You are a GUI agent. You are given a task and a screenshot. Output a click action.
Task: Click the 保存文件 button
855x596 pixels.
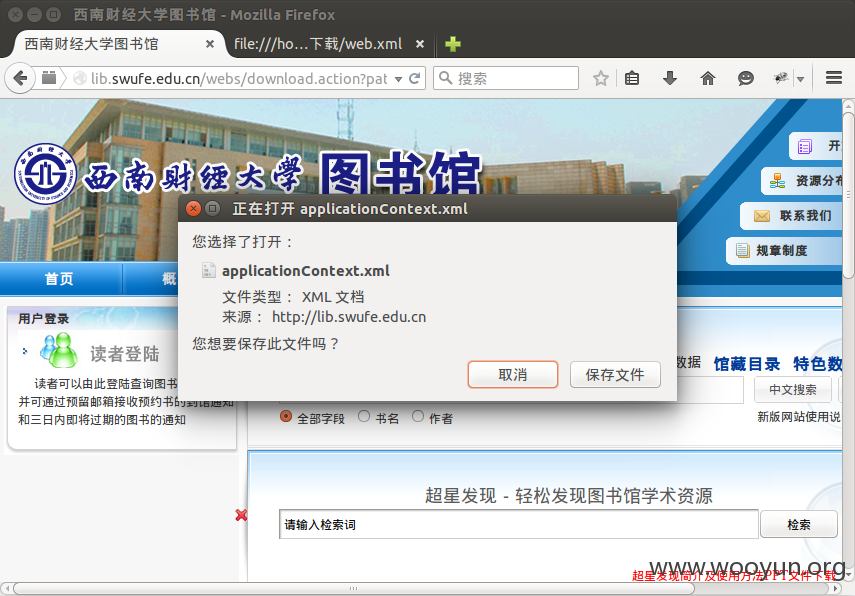615,375
